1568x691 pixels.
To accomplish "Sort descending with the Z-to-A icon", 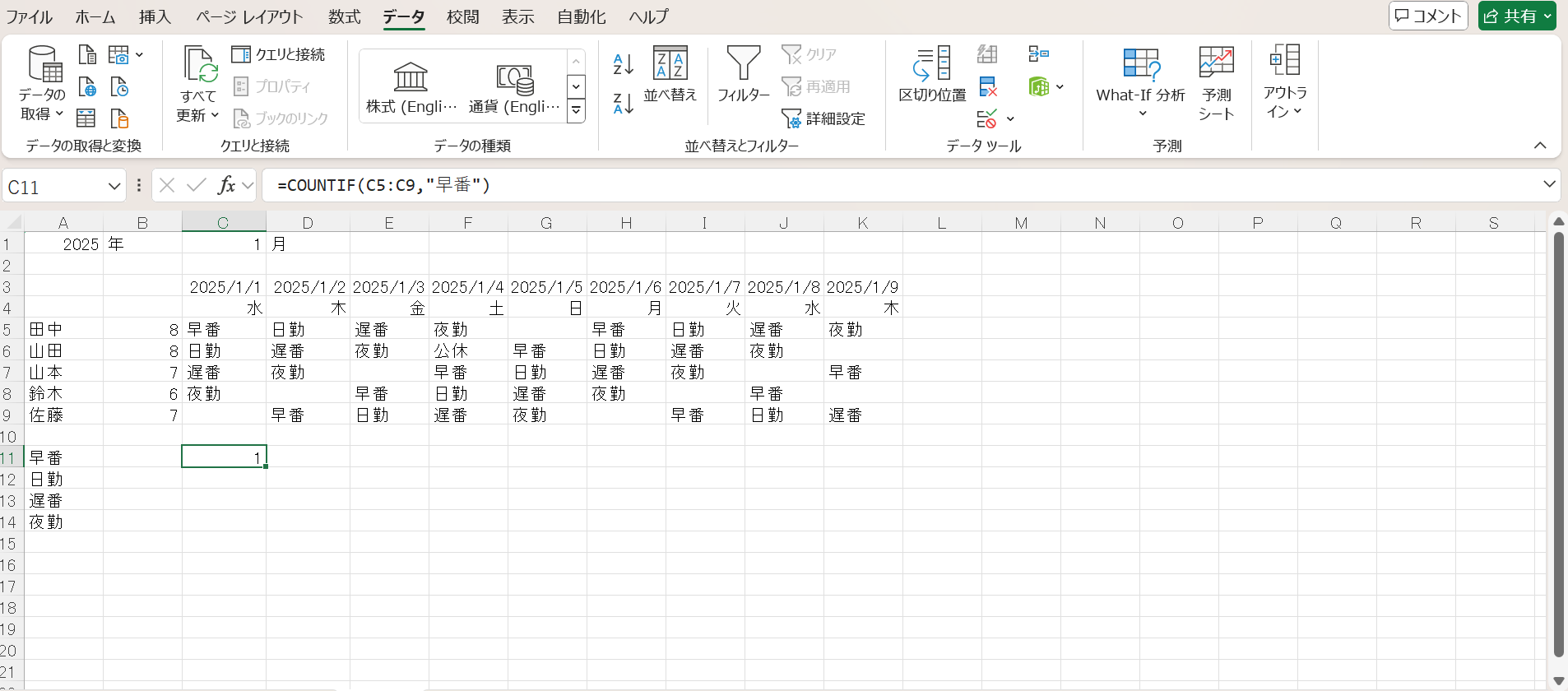I will (x=624, y=104).
